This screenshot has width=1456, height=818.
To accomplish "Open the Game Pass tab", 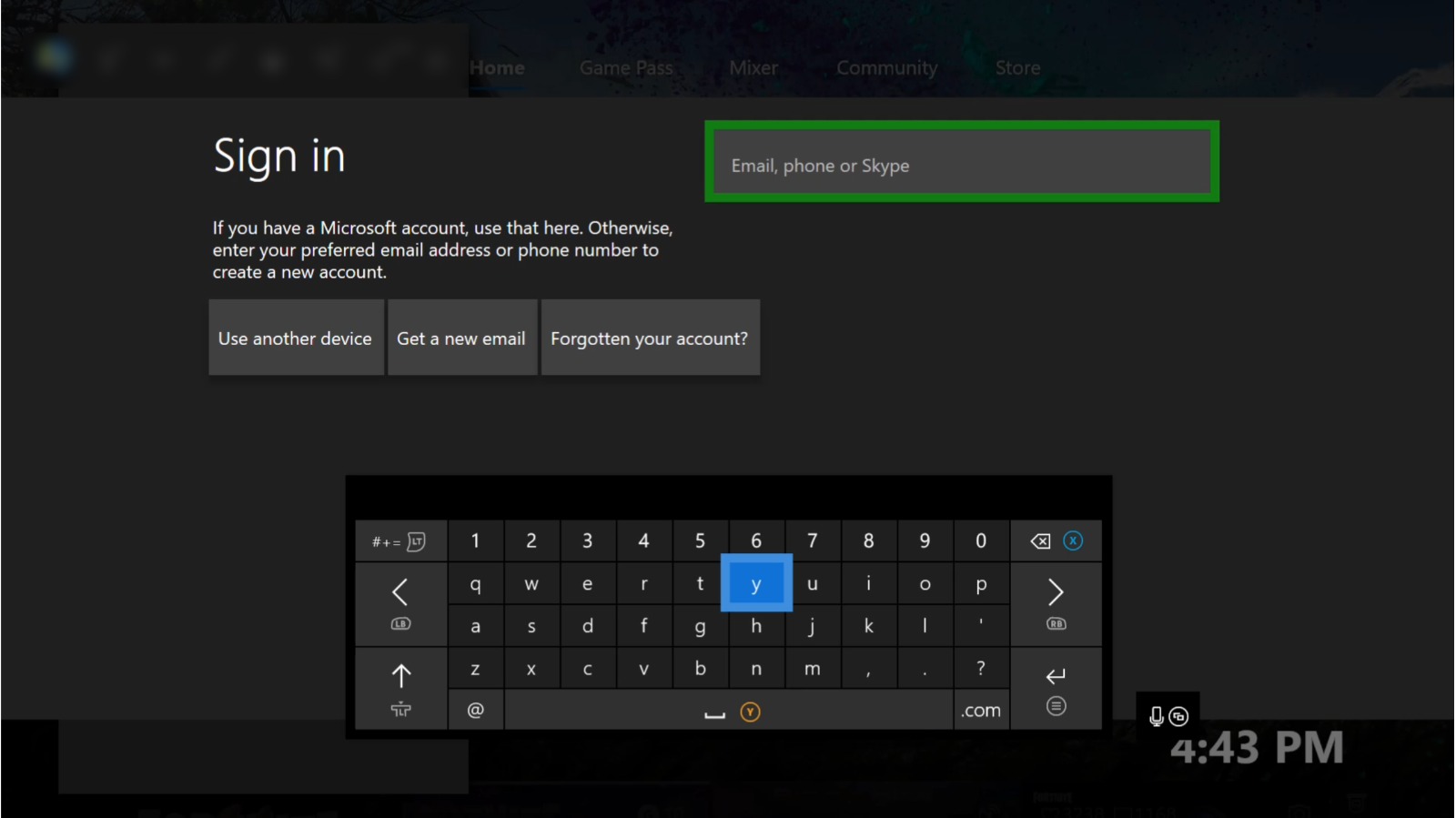I will coord(626,68).
